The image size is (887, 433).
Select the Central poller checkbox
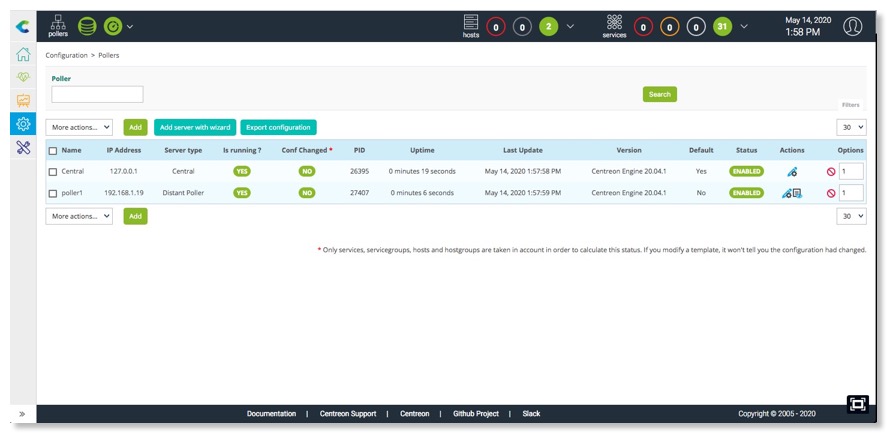pos(53,172)
